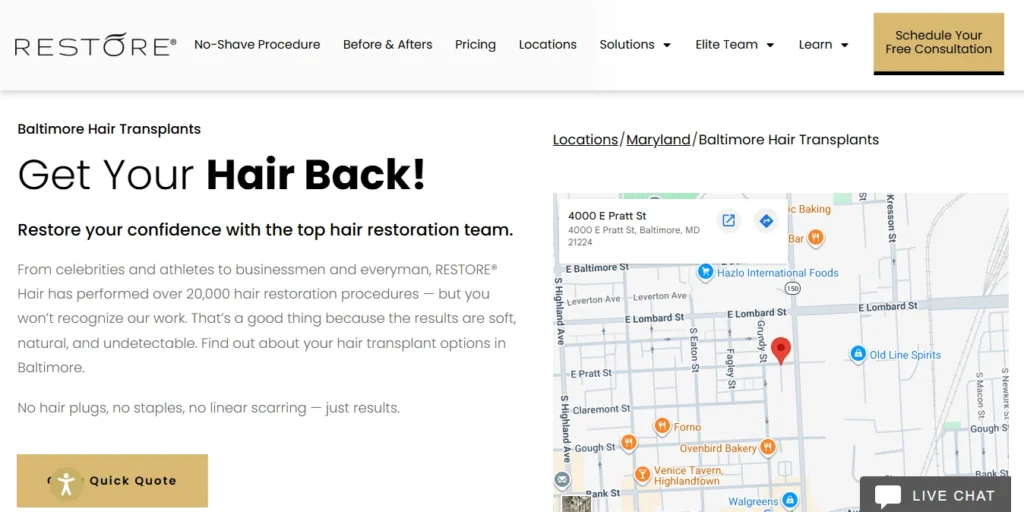Click Baltimore Hair Transplants breadcrumb text

point(789,140)
